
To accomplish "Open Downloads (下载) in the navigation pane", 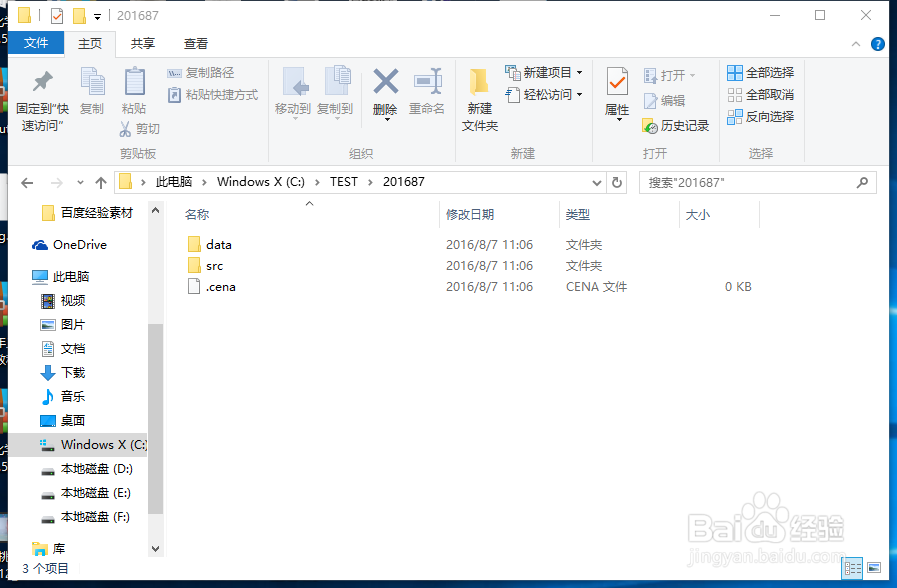I will coord(63,373).
